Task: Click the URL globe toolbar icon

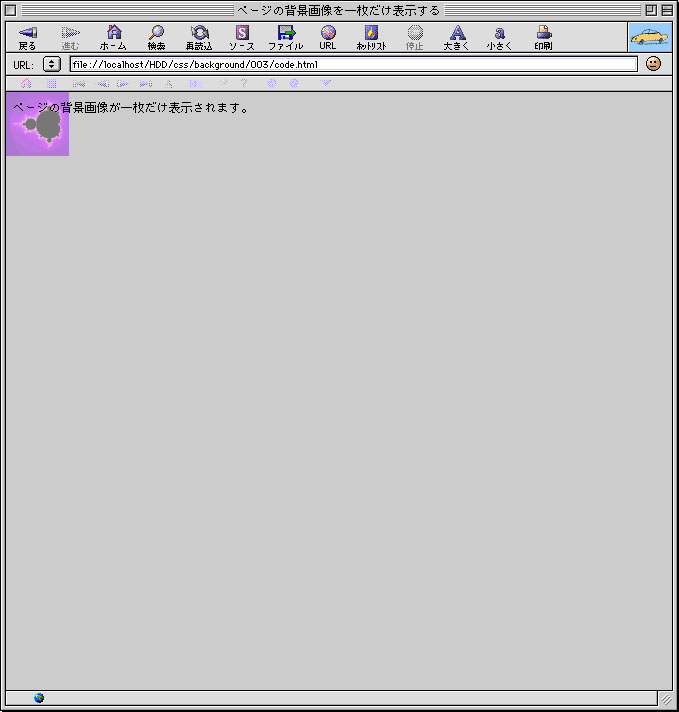Action: pyautogui.click(x=328, y=38)
